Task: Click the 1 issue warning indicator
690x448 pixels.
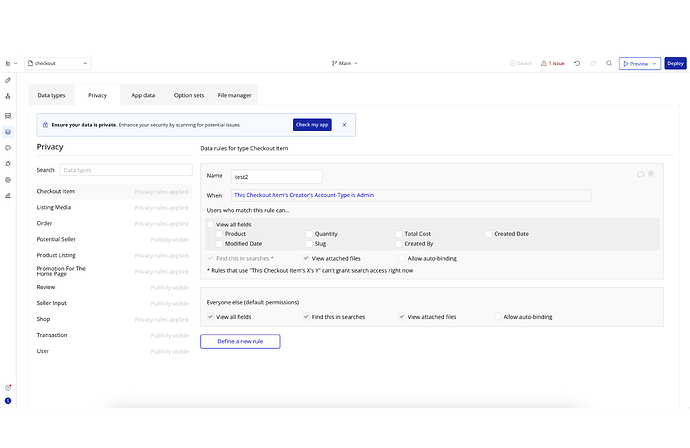Action: [x=553, y=63]
